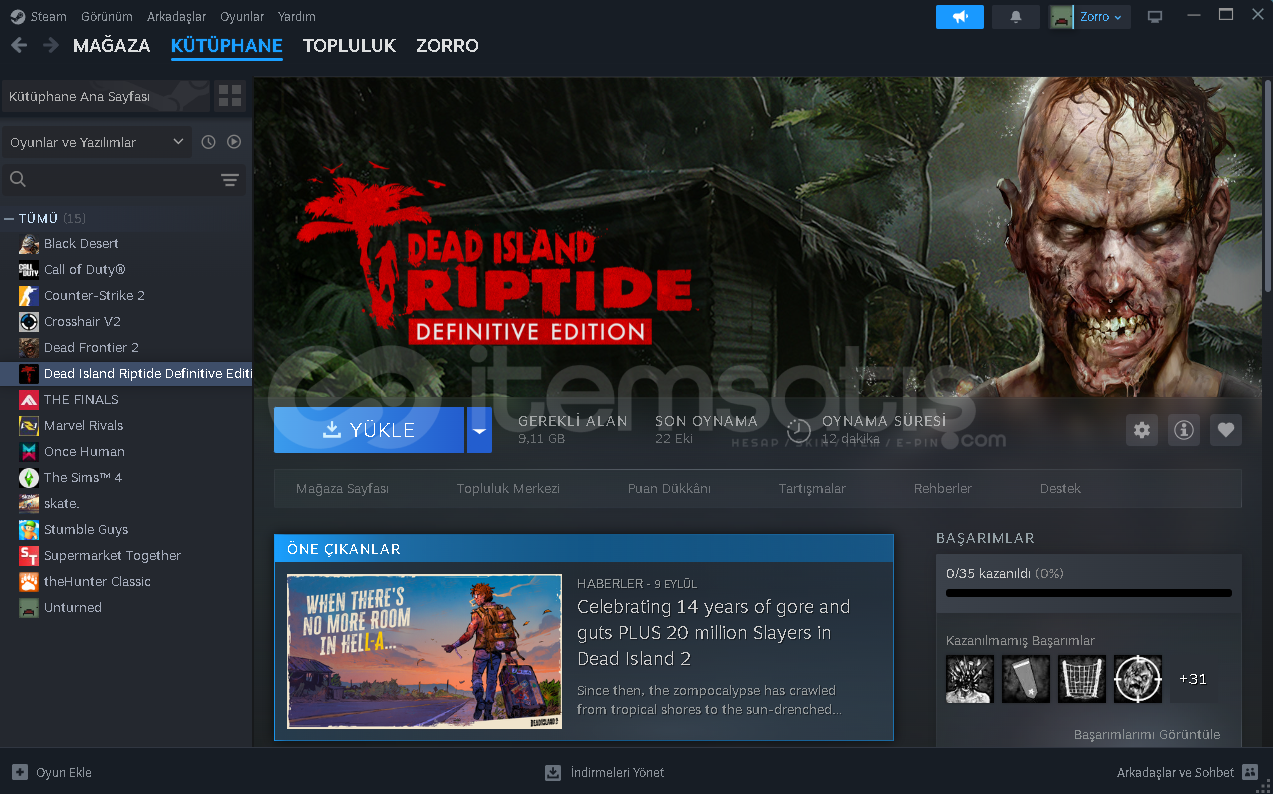The image size is (1273, 794).
Task: Collapse the TÜMÜ game list section
Action: pos(9,218)
